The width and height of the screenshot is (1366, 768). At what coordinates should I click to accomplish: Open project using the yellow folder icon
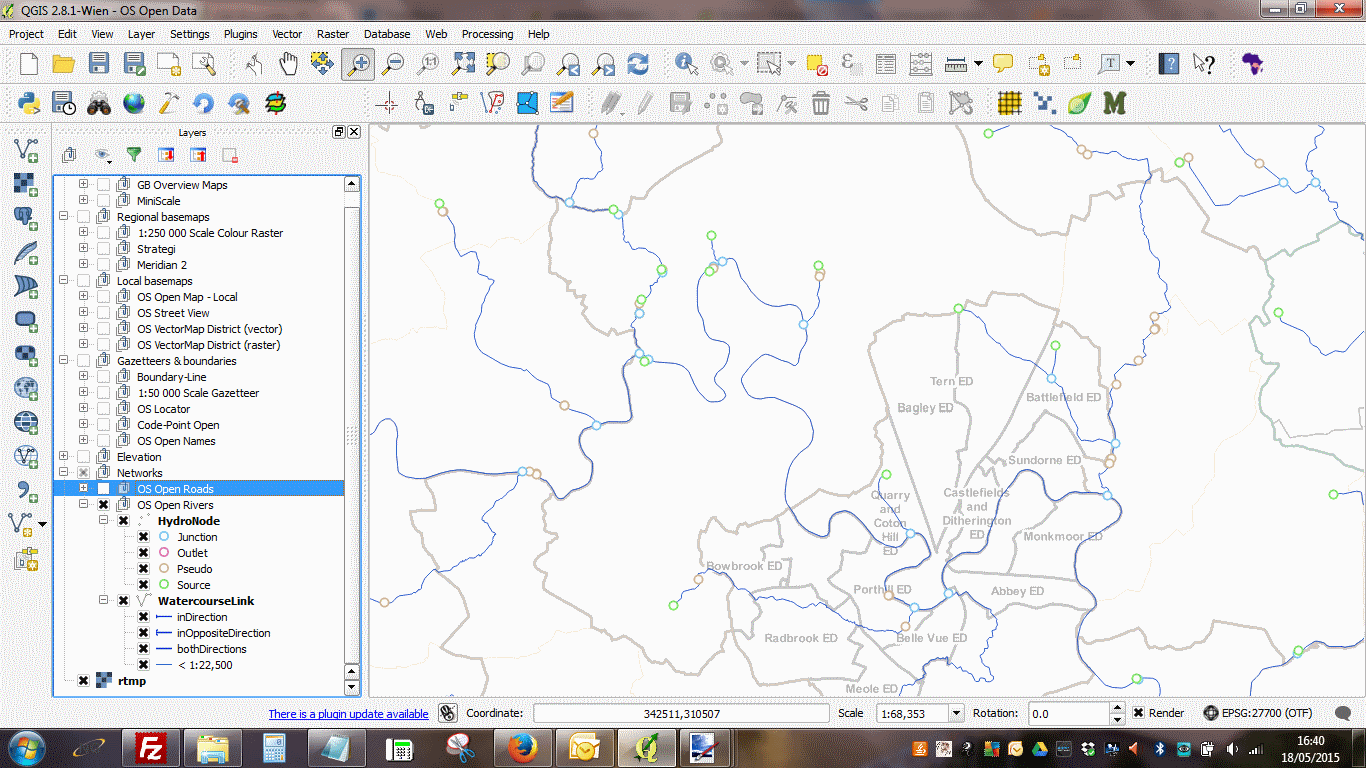(64, 64)
